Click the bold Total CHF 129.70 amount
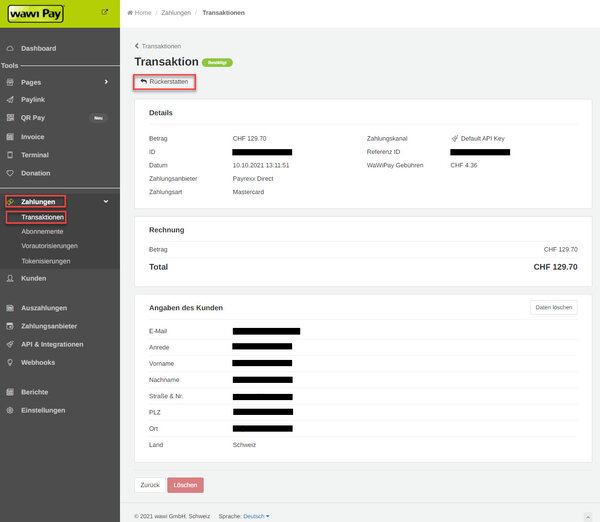Image resolution: width=600 pixels, height=522 pixels. click(555, 267)
